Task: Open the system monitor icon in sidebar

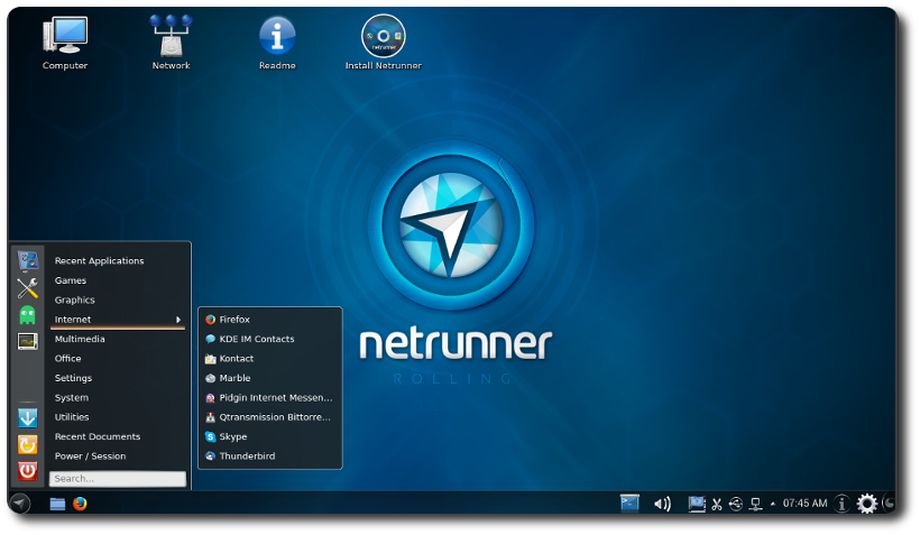Action: [28, 341]
